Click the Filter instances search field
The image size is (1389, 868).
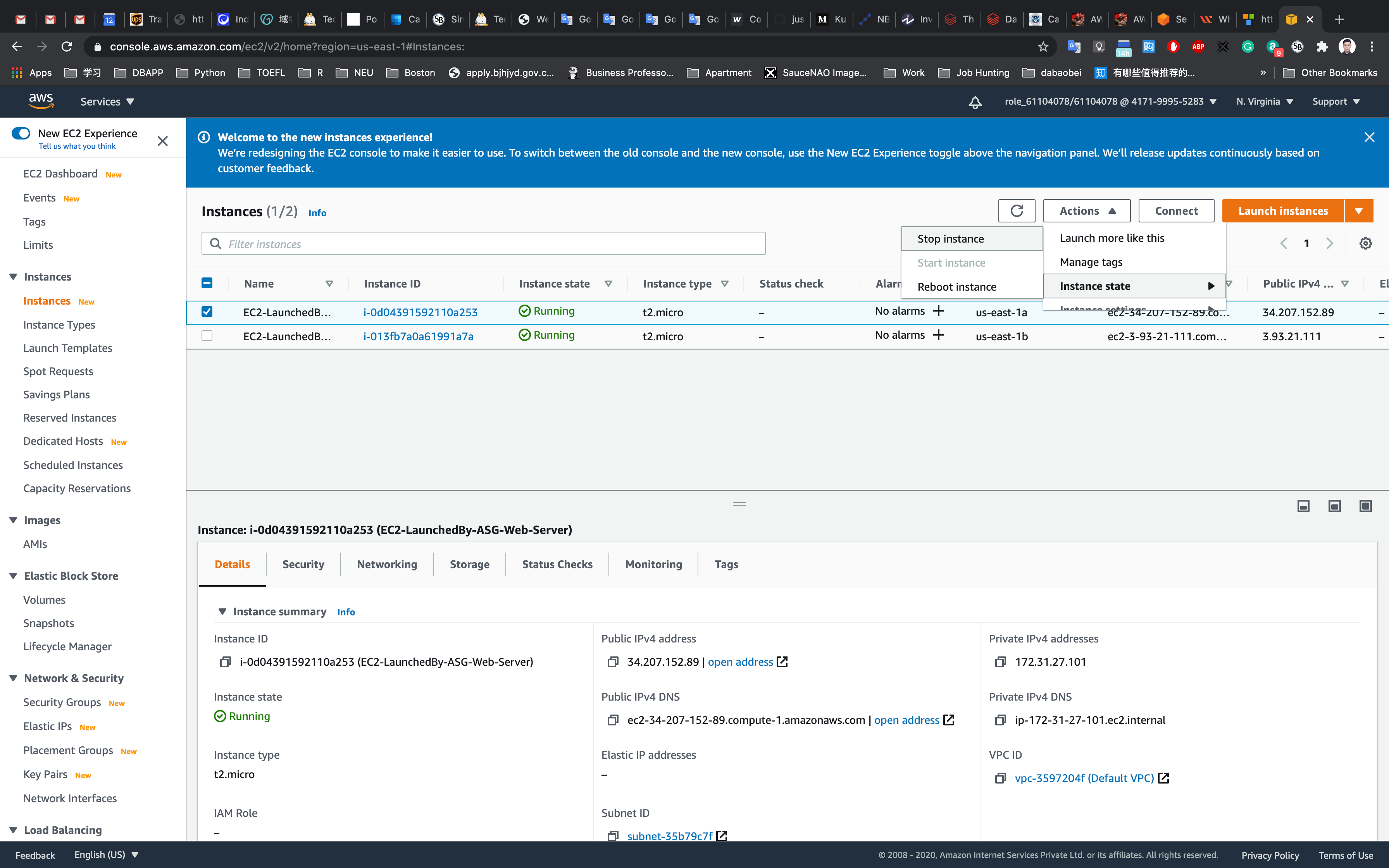[x=483, y=244]
